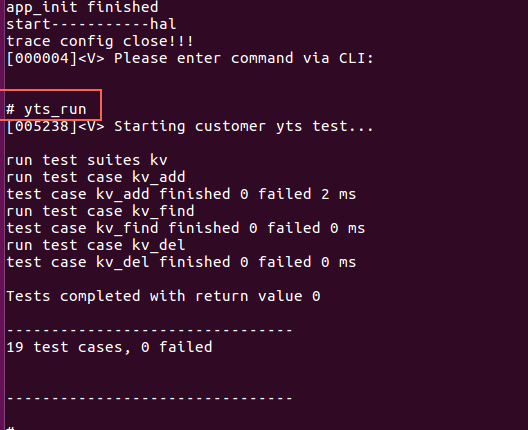Click 'Starting customer yts test...' line
Screen dimensions: 528x430
point(244,126)
